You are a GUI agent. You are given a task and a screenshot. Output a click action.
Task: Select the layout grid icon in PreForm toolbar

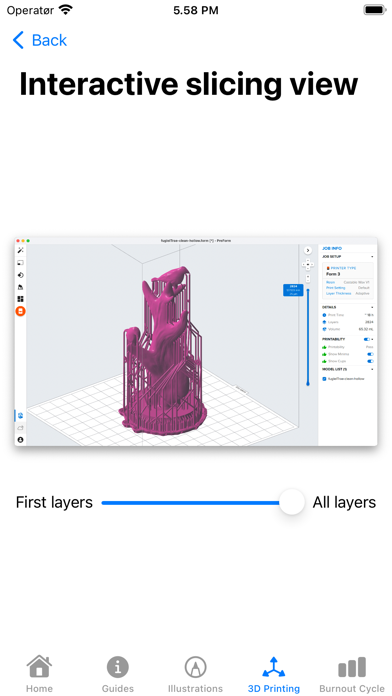[20, 299]
